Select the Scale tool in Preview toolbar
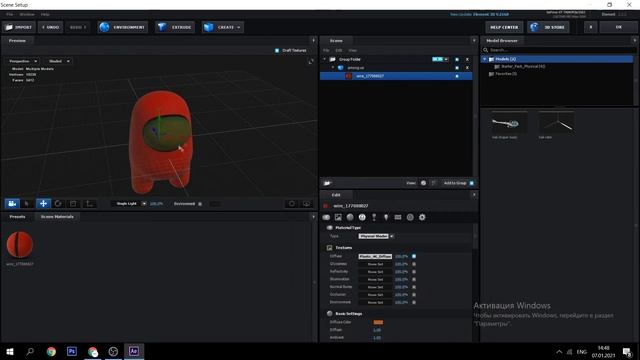Image resolution: width=640 pixels, height=360 pixels. pos(73,203)
